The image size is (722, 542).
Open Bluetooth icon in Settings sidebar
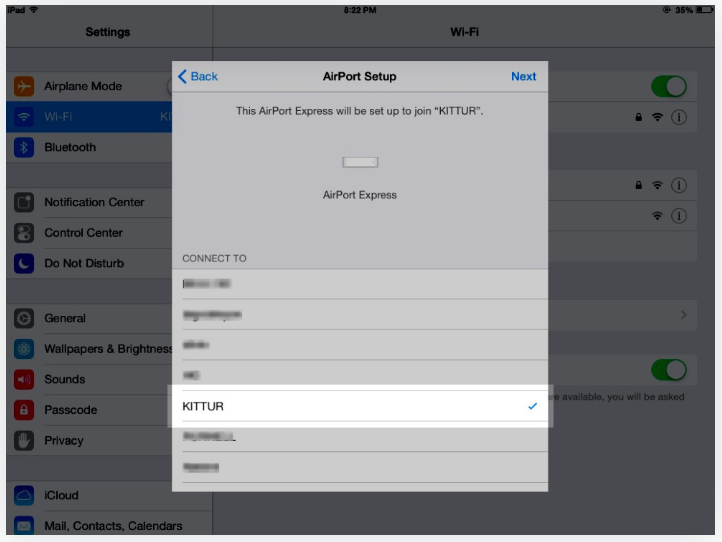24,147
